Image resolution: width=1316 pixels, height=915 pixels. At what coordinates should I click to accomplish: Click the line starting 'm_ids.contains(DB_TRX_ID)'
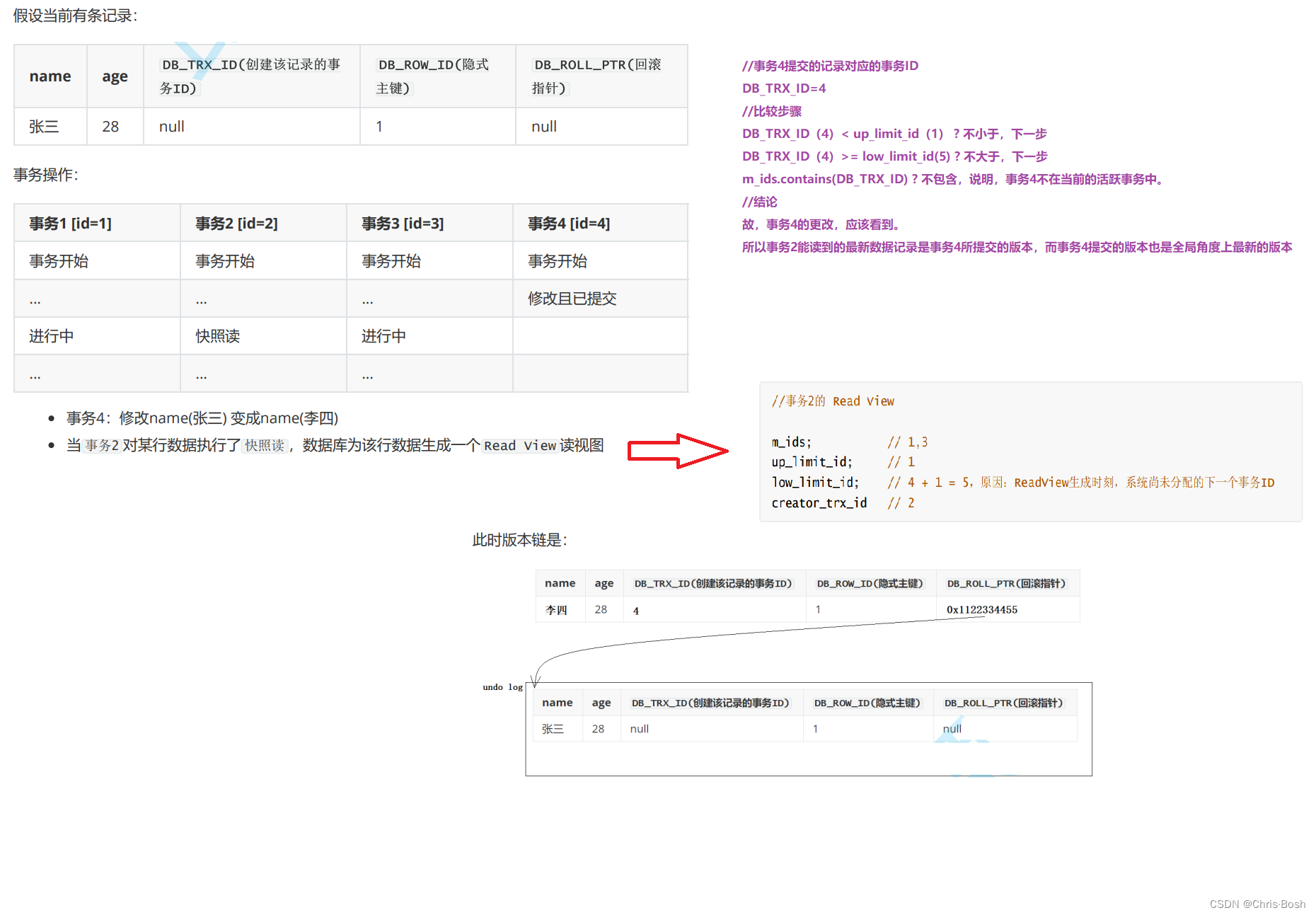(953, 179)
